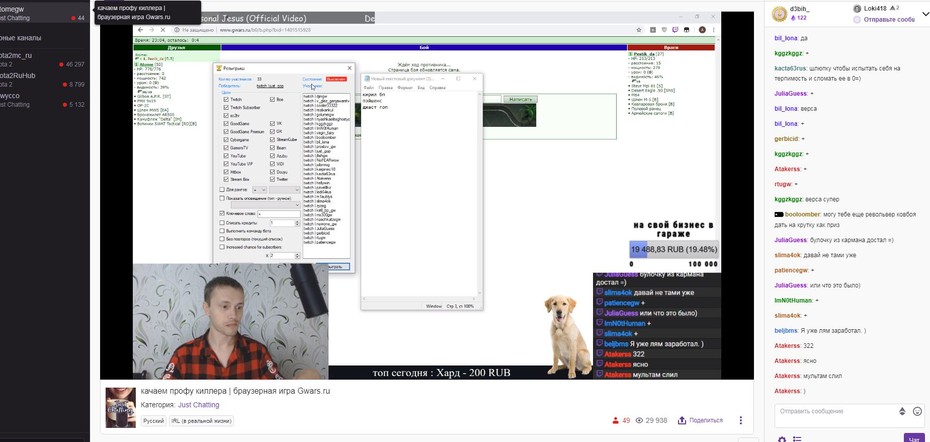
Task: Toggle the GoodGame checkbox
Action: [x=226, y=123]
